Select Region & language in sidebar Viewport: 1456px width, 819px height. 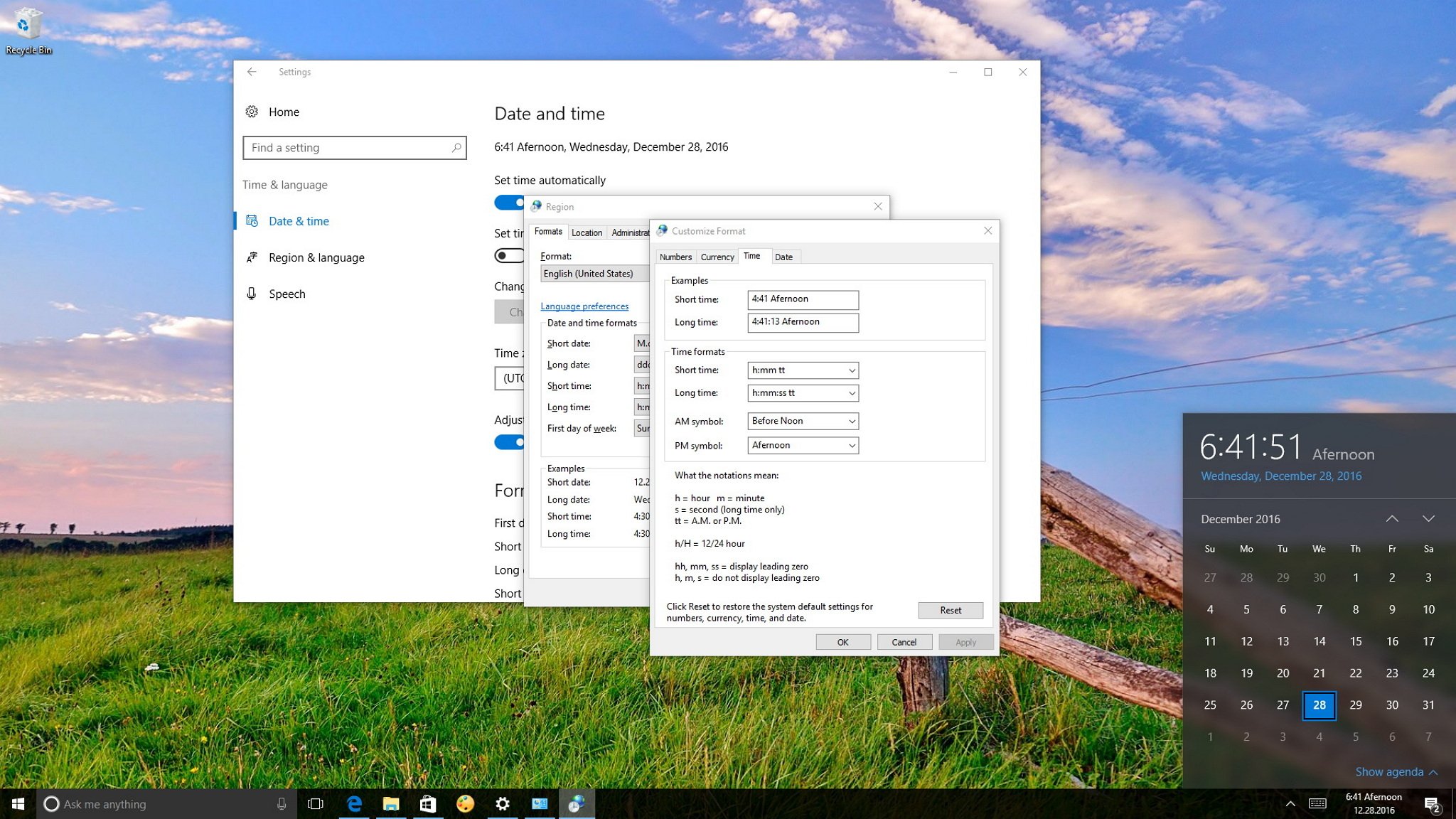tap(316, 257)
